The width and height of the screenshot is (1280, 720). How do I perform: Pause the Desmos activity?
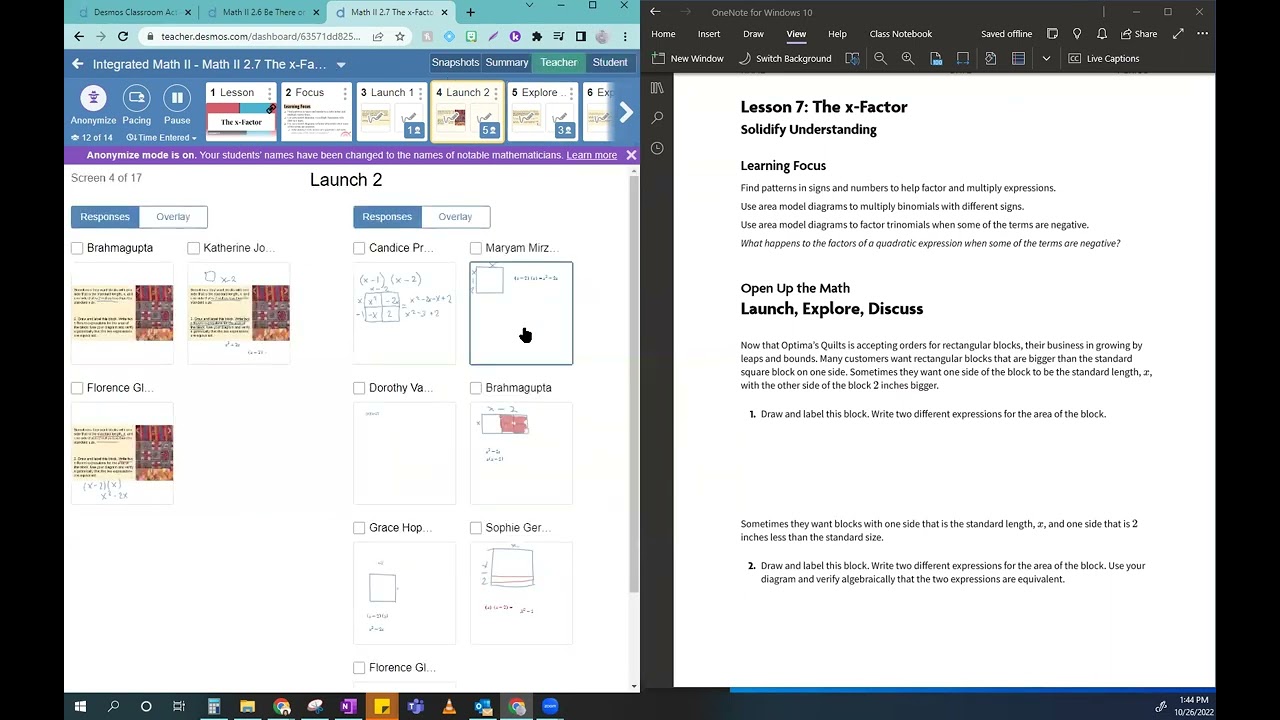coord(177,98)
